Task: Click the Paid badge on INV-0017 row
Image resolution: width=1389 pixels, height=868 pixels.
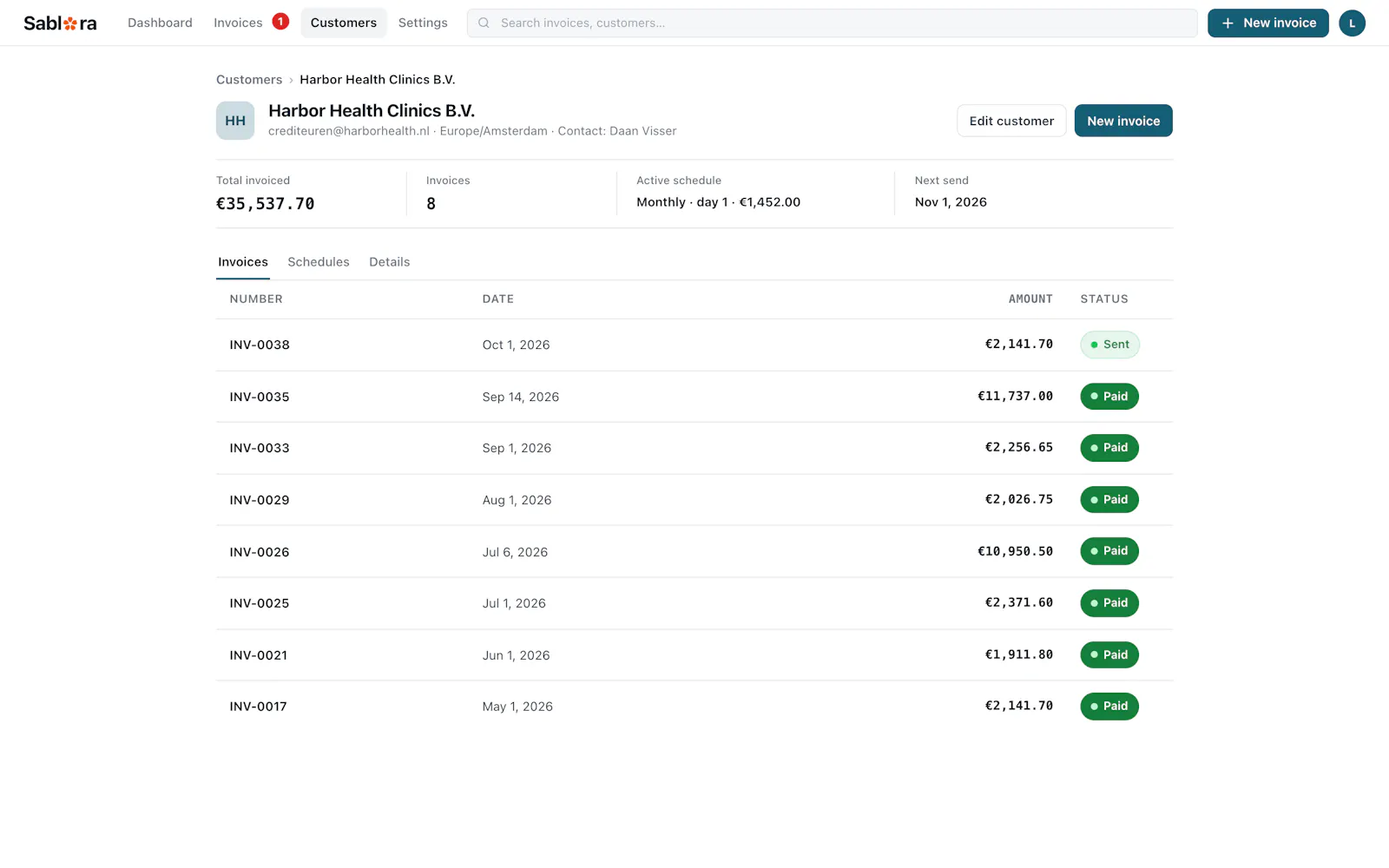Action: click(1109, 707)
